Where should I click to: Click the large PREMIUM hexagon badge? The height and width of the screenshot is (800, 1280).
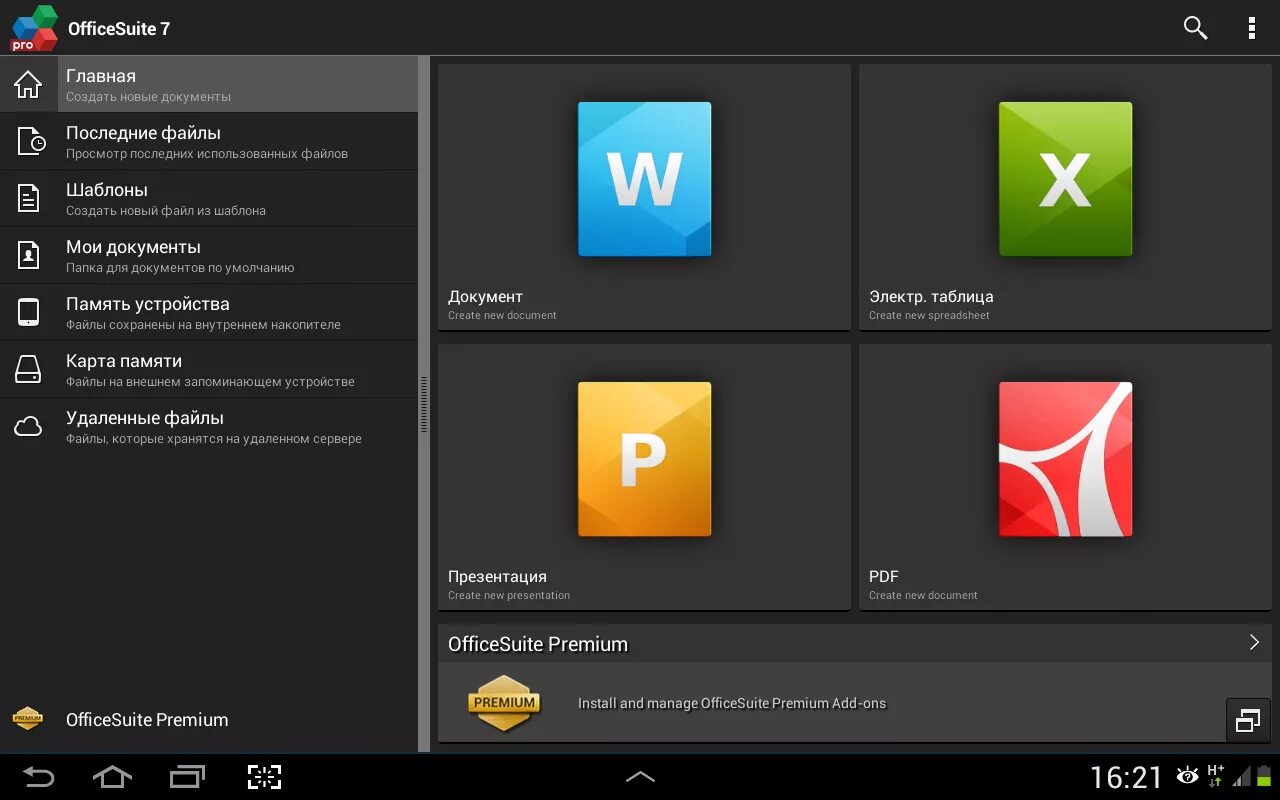(x=504, y=703)
